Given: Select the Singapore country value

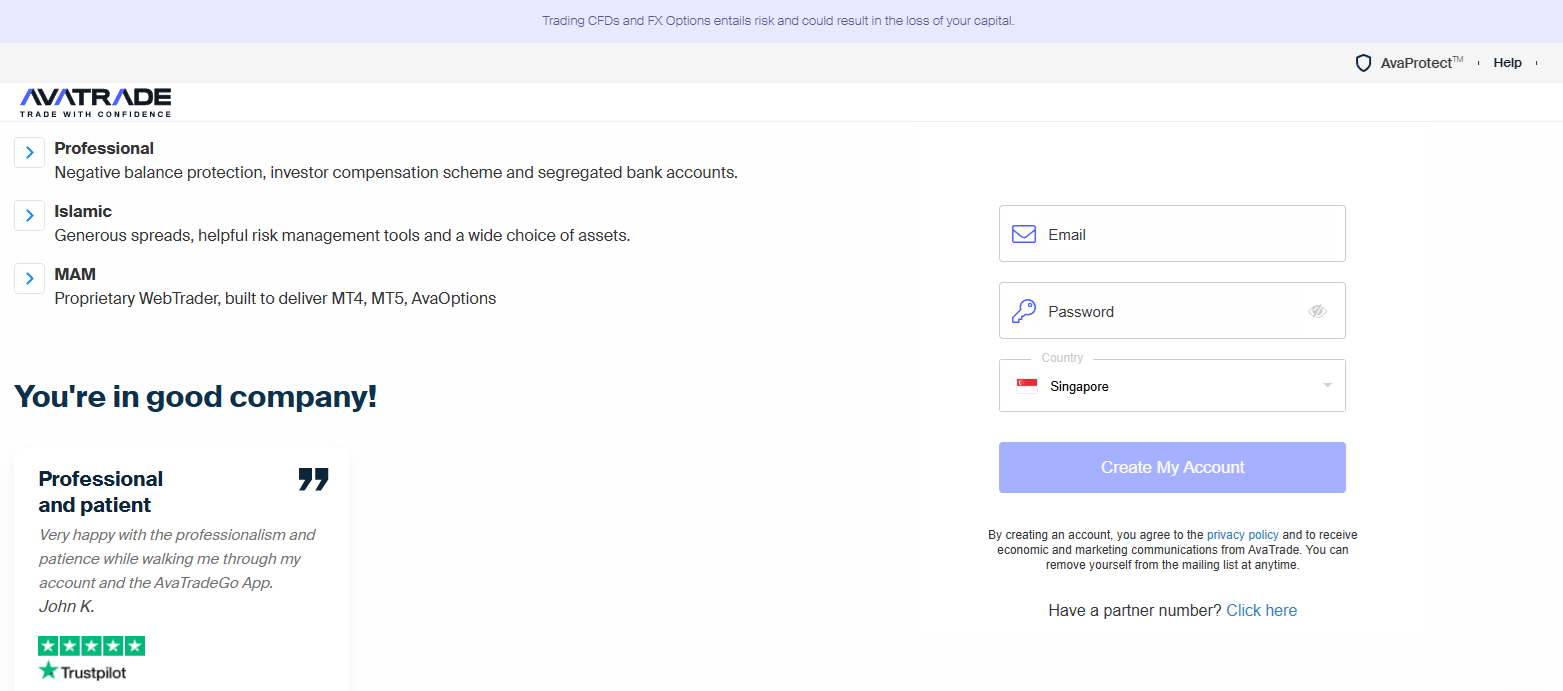Looking at the screenshot, I should [1079, 386].
